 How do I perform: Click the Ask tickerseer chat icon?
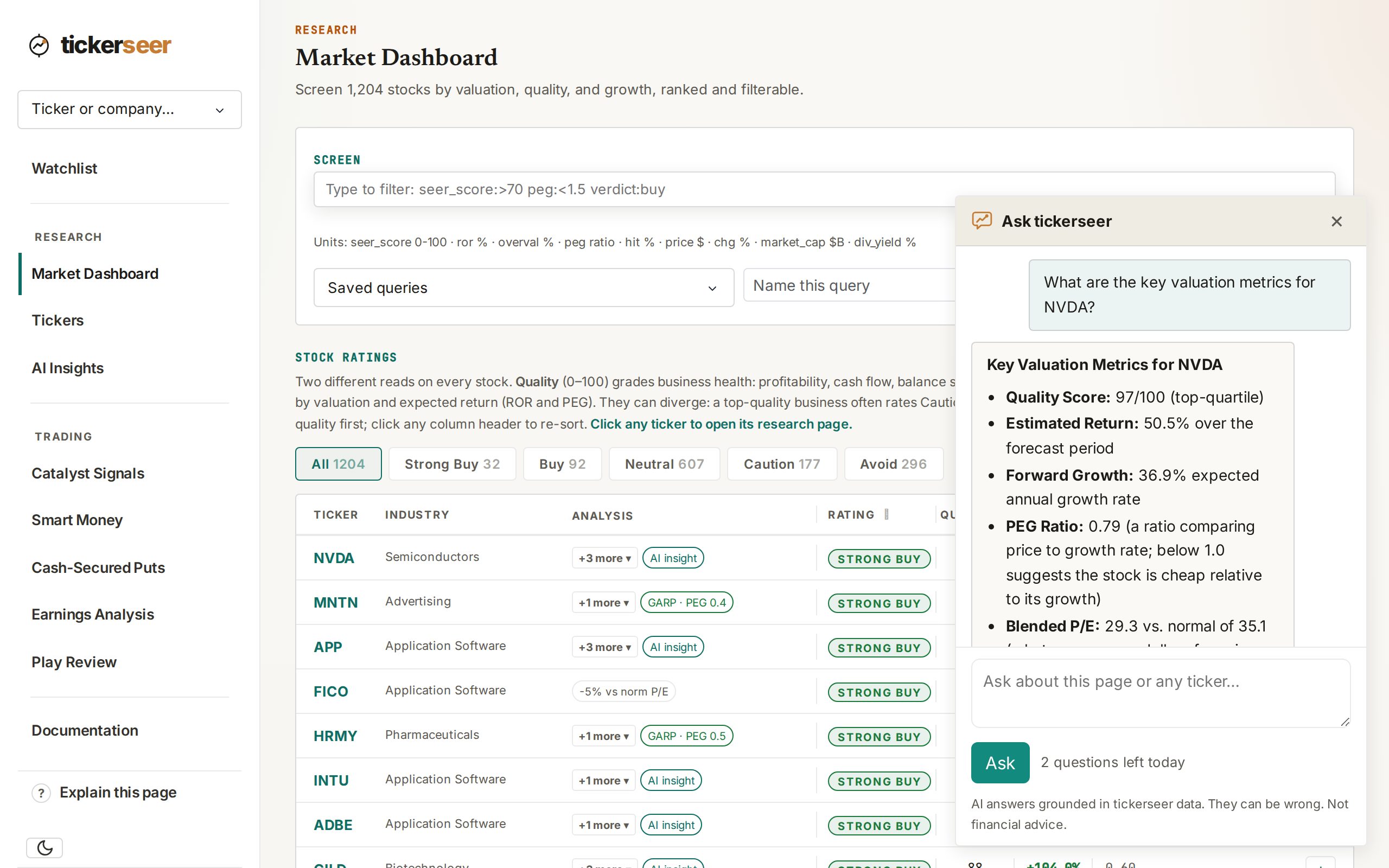[982, 221]
